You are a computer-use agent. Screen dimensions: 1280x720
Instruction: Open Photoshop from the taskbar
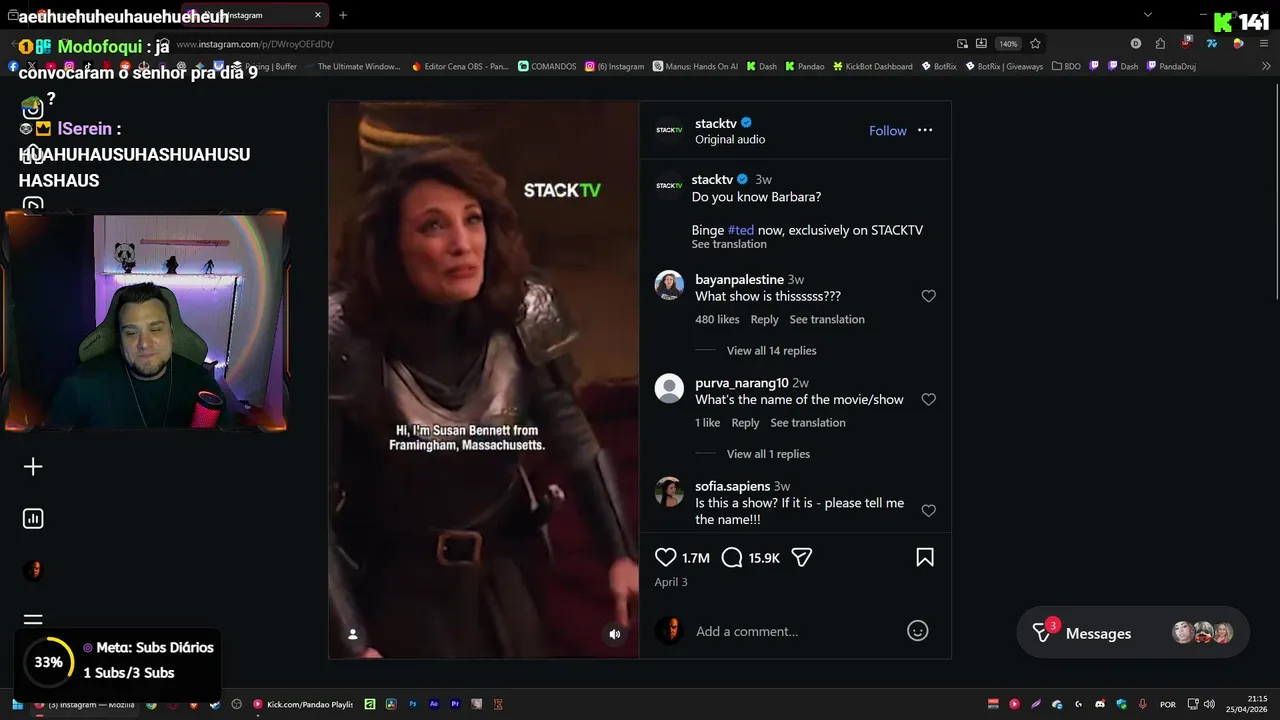click(x=412, y=704)
